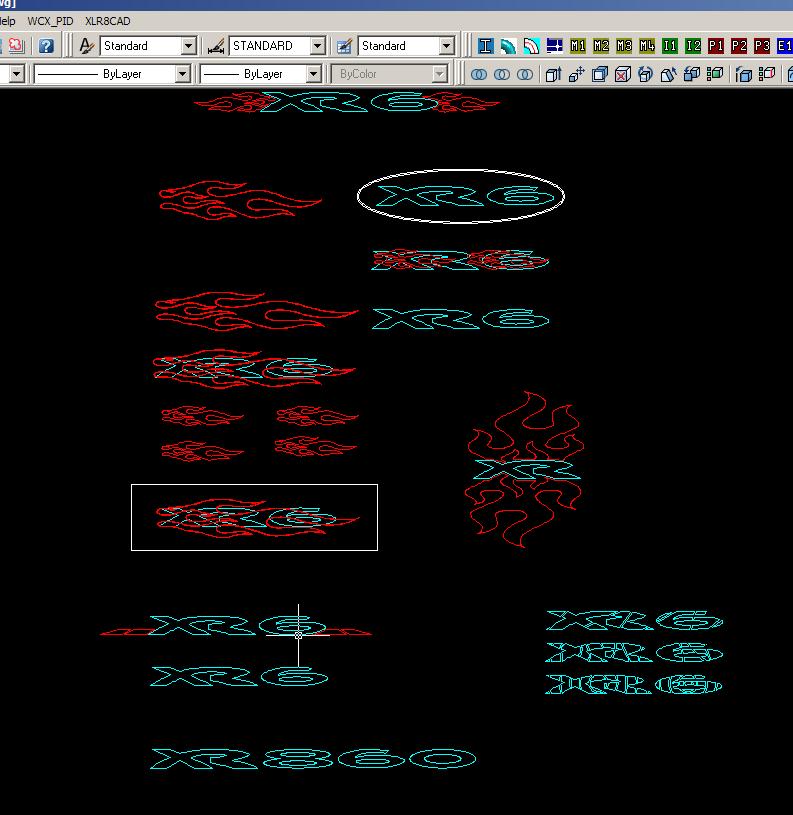This screenshot has width=793, height=815.
Task: Open the Text Style manager icon
Action: click(87, 46)
